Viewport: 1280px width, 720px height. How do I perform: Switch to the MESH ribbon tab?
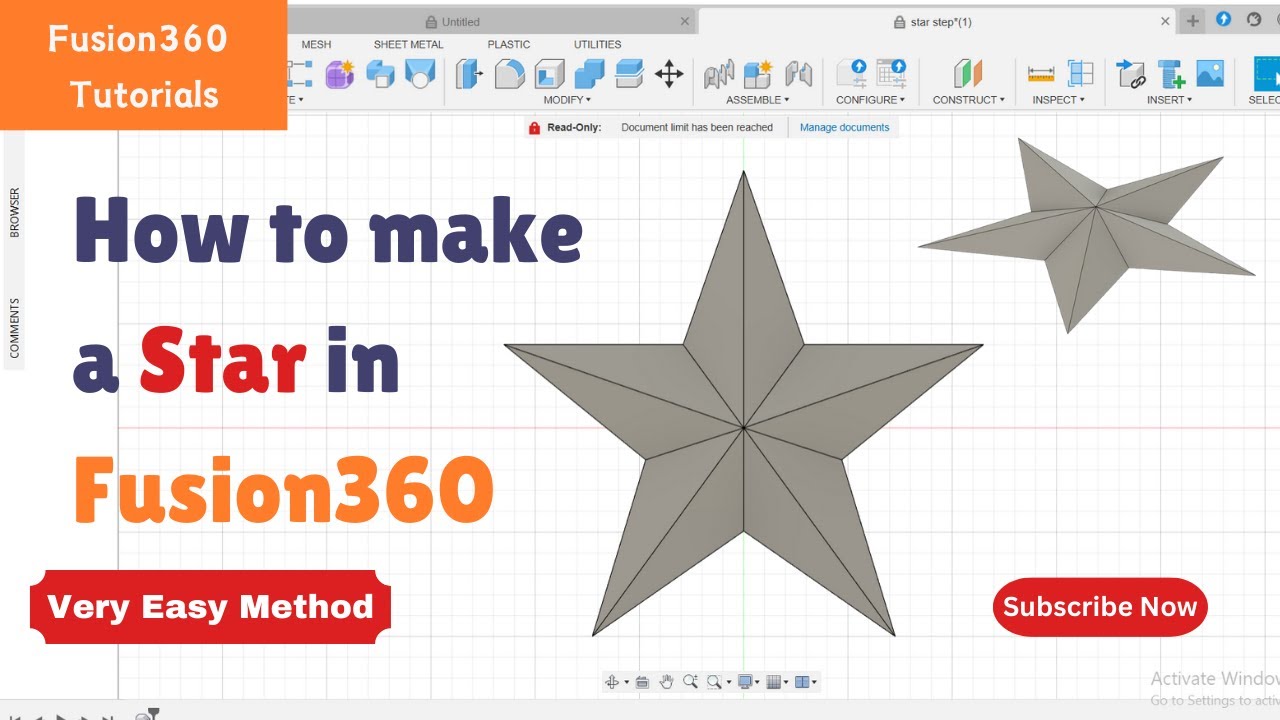tap(316, 44)
